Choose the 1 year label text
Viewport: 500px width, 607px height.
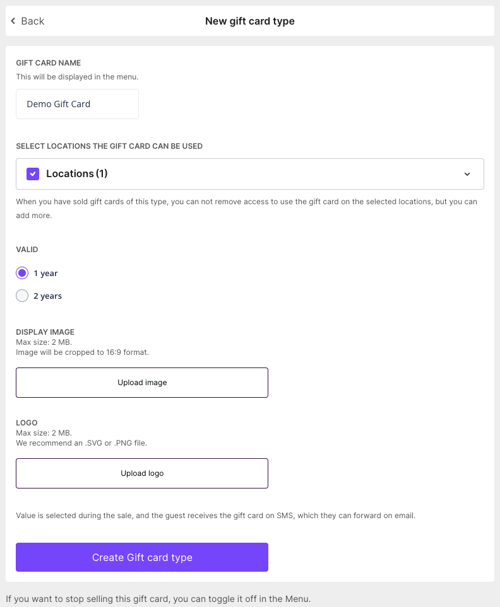click(46, 273)
